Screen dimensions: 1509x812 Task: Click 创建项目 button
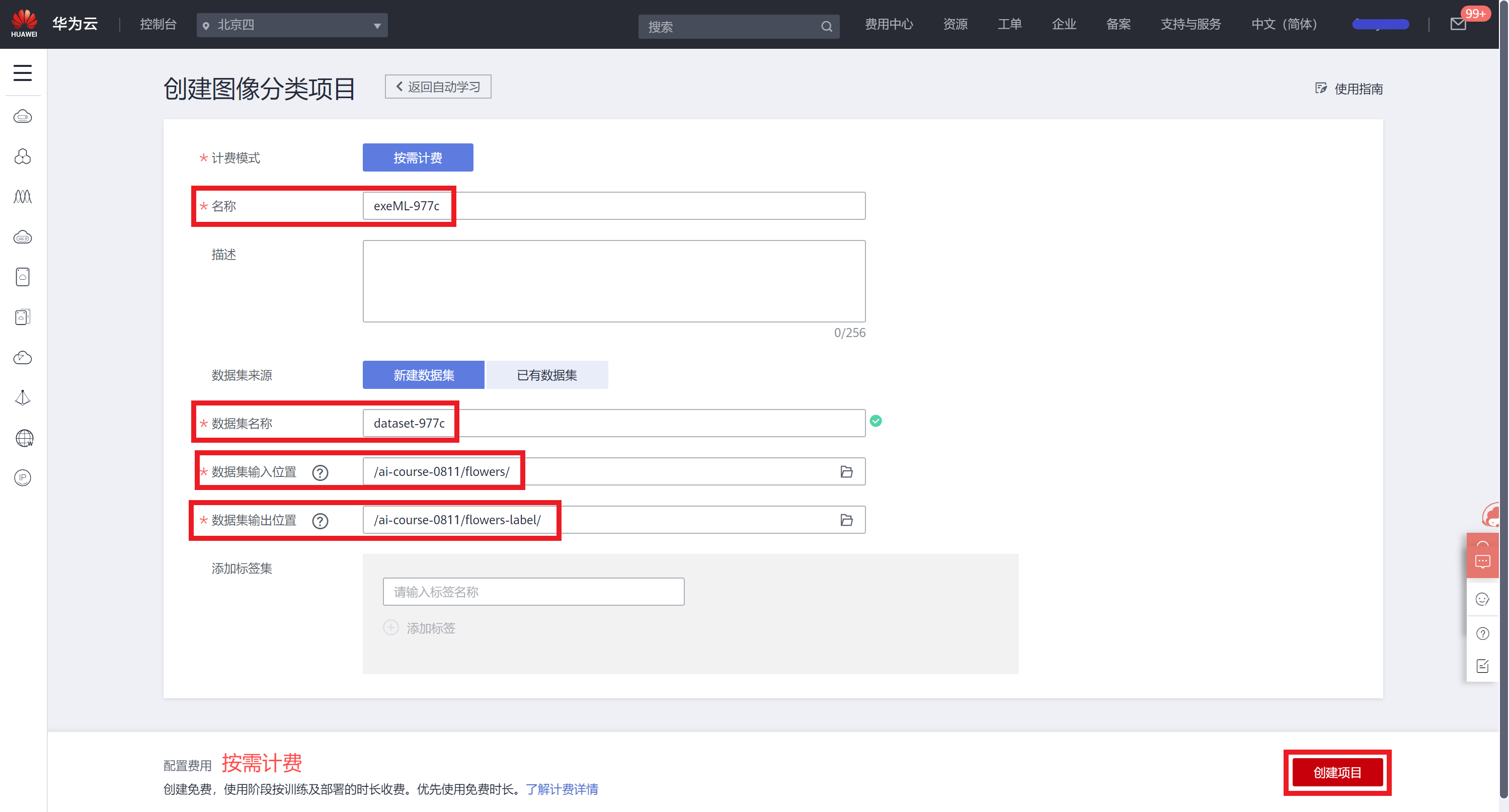click(1337, 772)
